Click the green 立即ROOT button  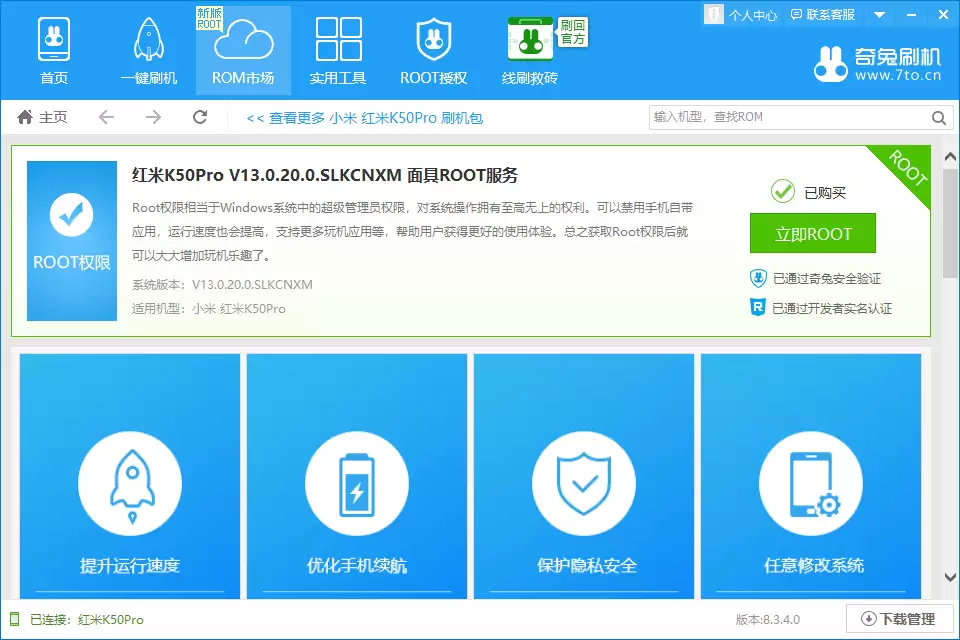[x=814, y=233]
